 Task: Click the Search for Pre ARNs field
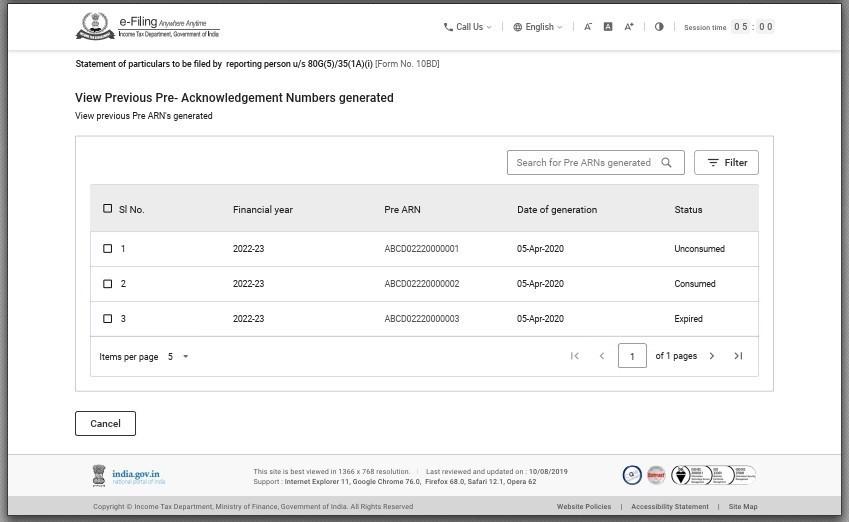point(583,163)
